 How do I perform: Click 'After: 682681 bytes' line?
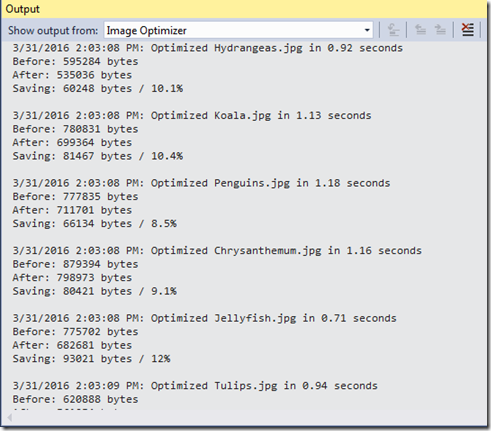72,345
